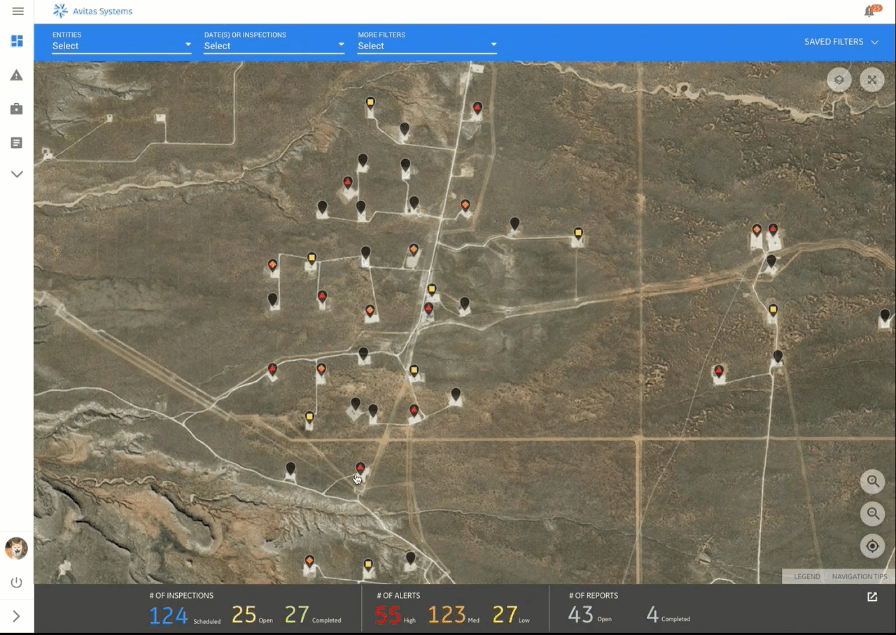This screenshot has height=635, width=896.
Task: Expand the Saved Filters menu
Action: (841, 42)
